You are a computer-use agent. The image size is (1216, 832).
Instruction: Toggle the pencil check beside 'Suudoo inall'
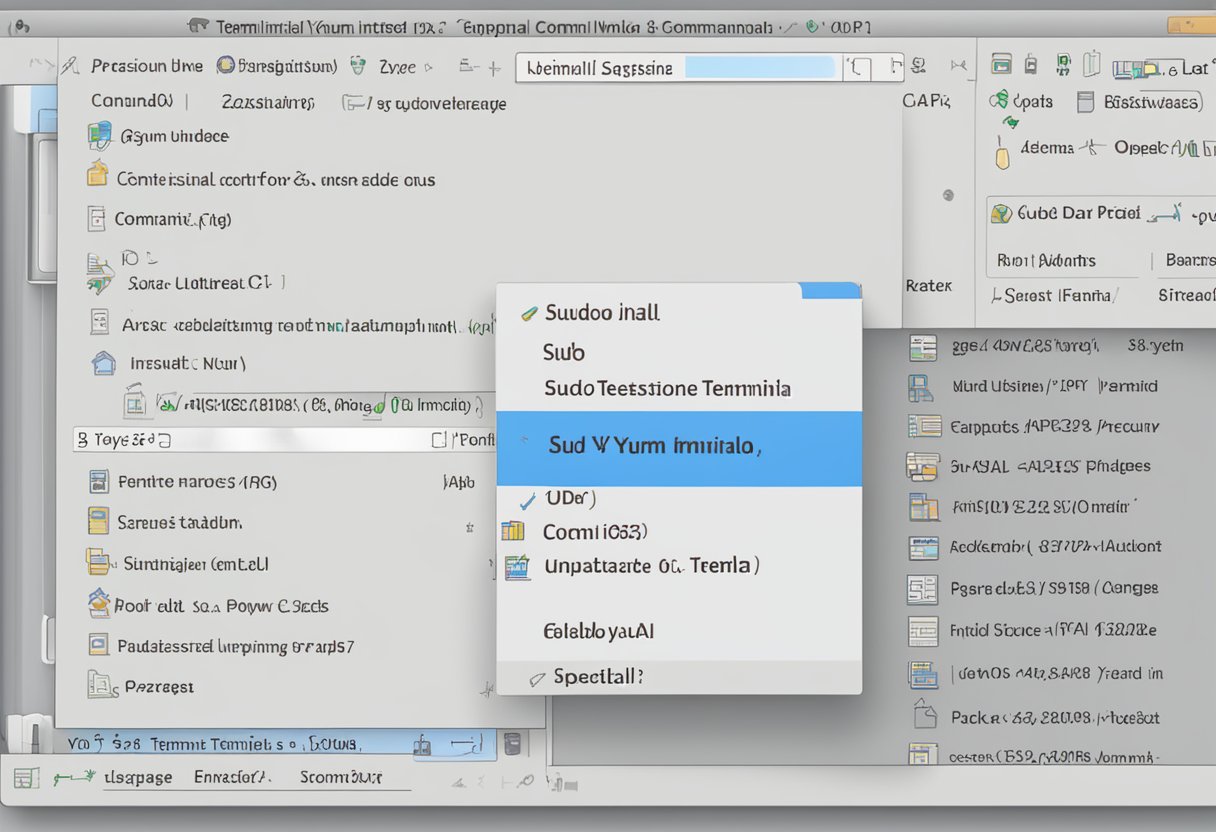(x=527, y=312)
